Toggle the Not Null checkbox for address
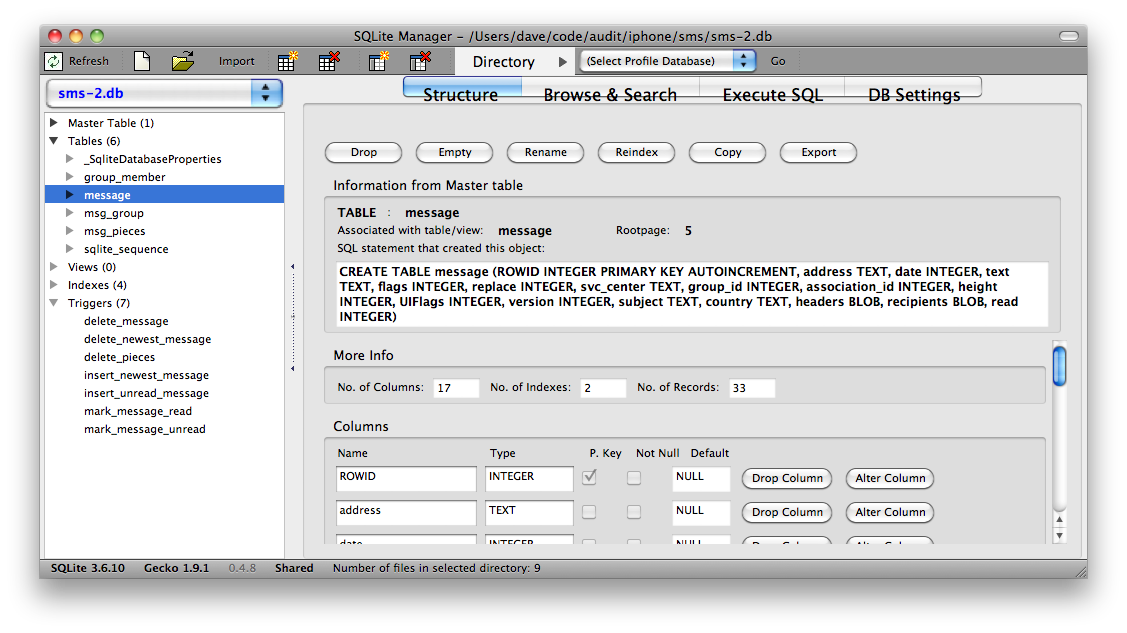The width and height of the screenshot is (1127, 633). pyautogui.click(x=633, y=512)
